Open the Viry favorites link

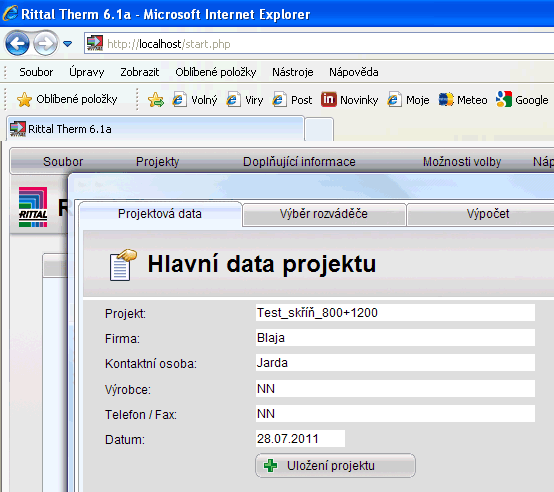[x=245, y=100]
